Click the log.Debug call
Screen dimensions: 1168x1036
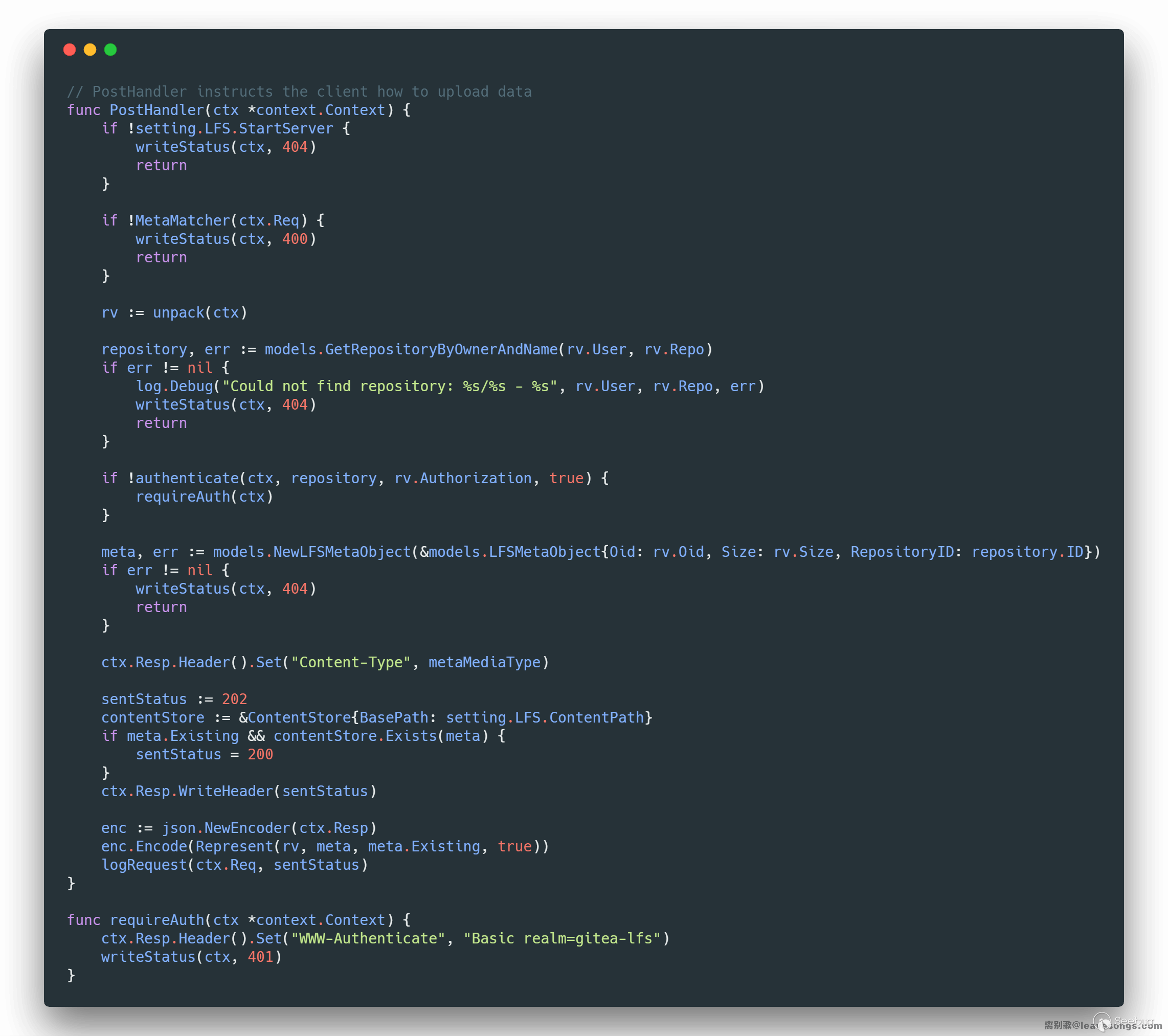[x=174, y=386]
